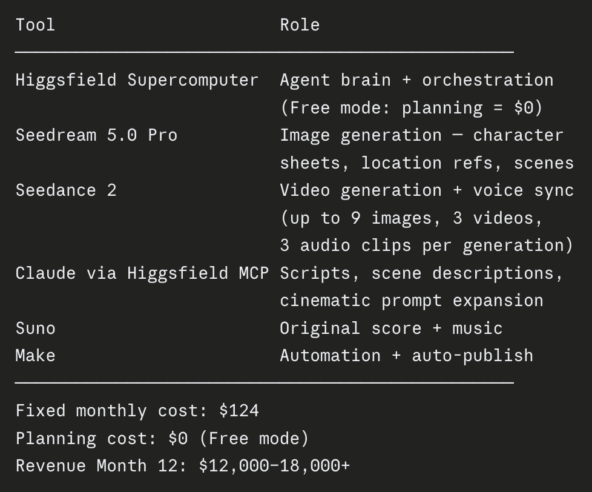Click the Seedream 5.0 Pro entry
Screen dimensions: 592x492
[96, 135]
